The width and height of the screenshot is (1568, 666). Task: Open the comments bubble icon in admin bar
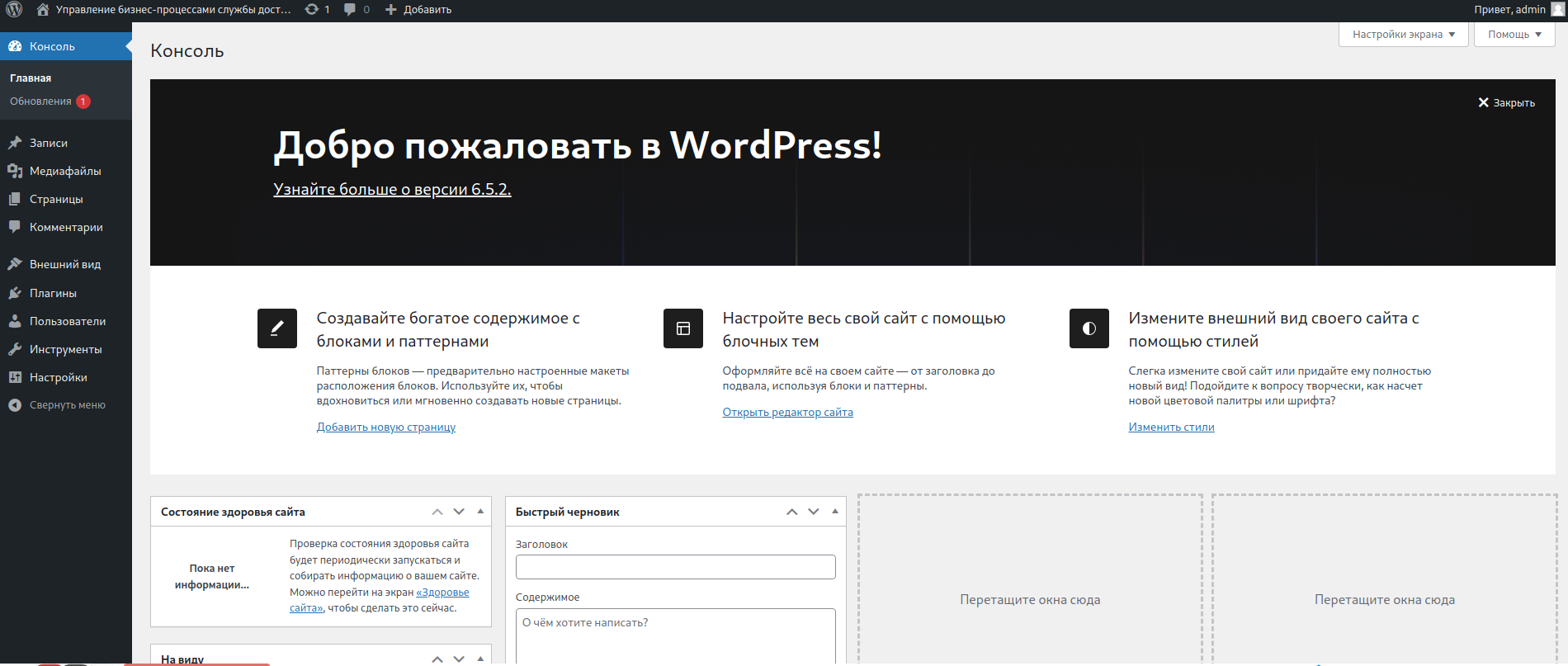tap(350, 10)
